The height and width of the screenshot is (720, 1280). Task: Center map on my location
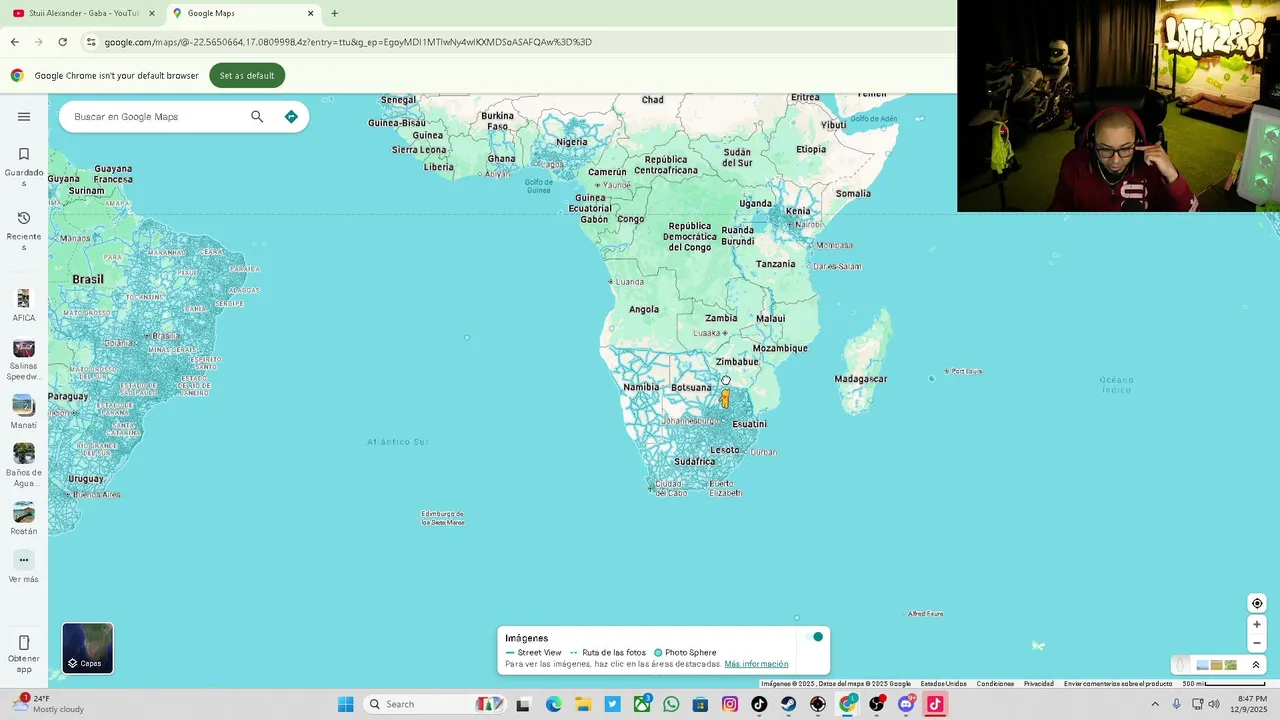click(x=1257, y=603)
